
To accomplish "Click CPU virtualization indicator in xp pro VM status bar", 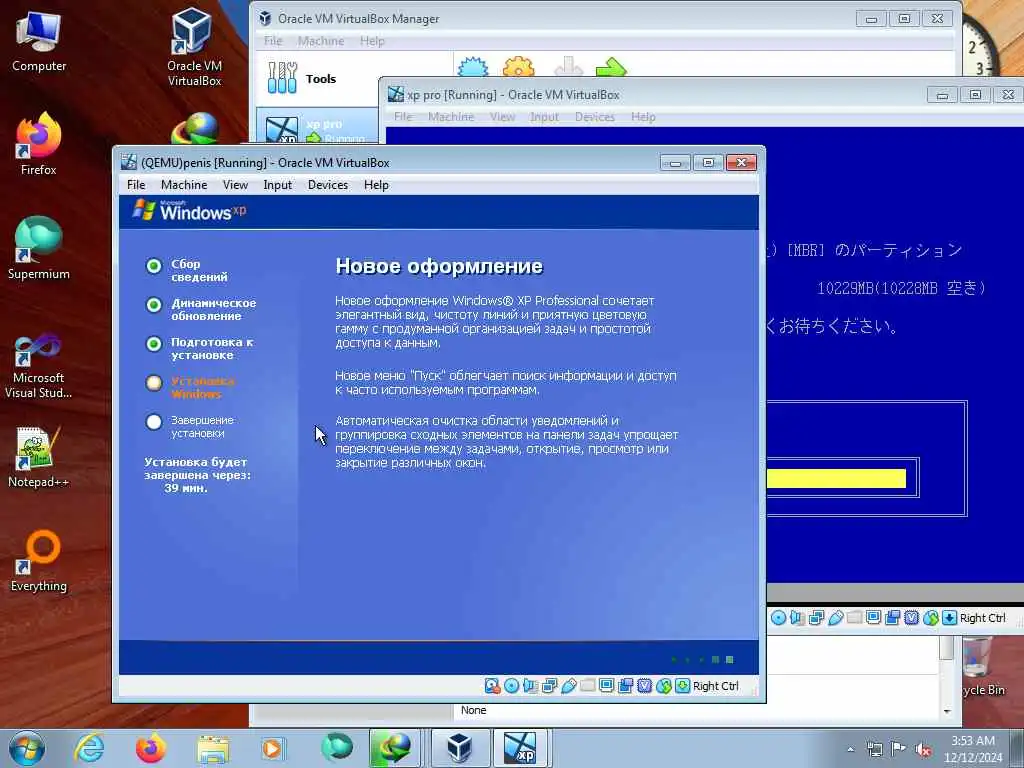I will coord(911,618).
